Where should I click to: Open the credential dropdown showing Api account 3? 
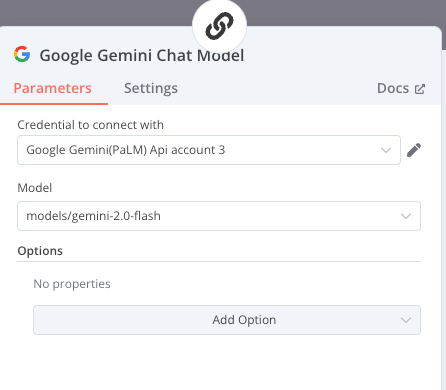(x=209, y=150)
